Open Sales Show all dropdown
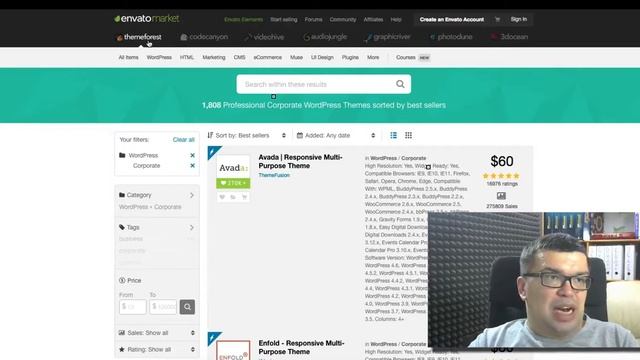 157,333
